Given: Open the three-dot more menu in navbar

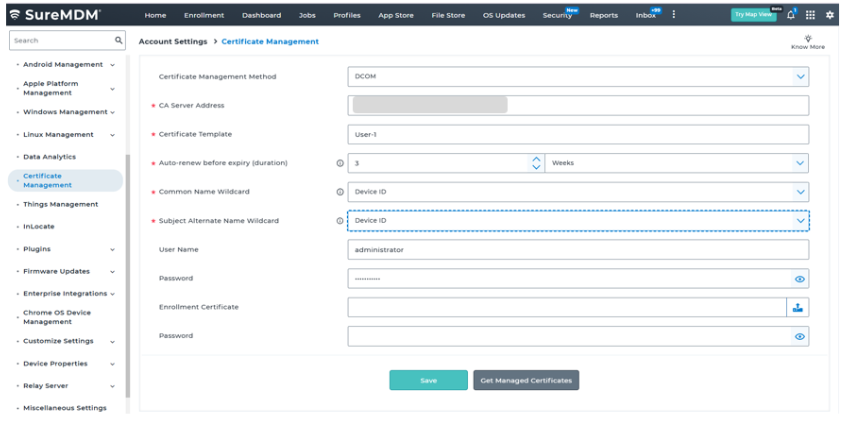Looking at the screenshot, I should (x=673, y=15).
